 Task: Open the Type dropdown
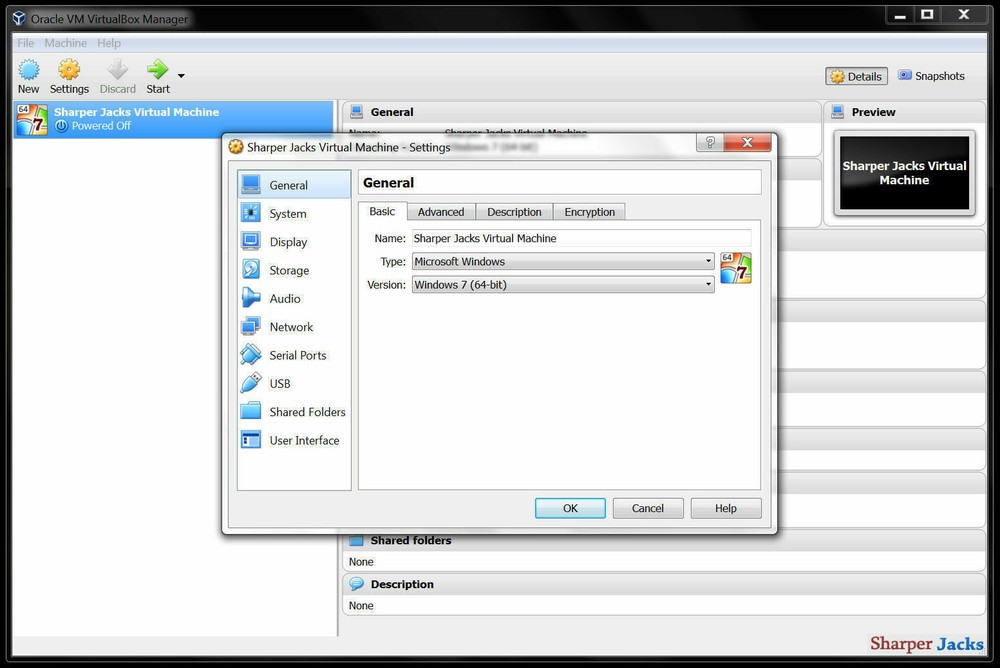tap(708, 261)
